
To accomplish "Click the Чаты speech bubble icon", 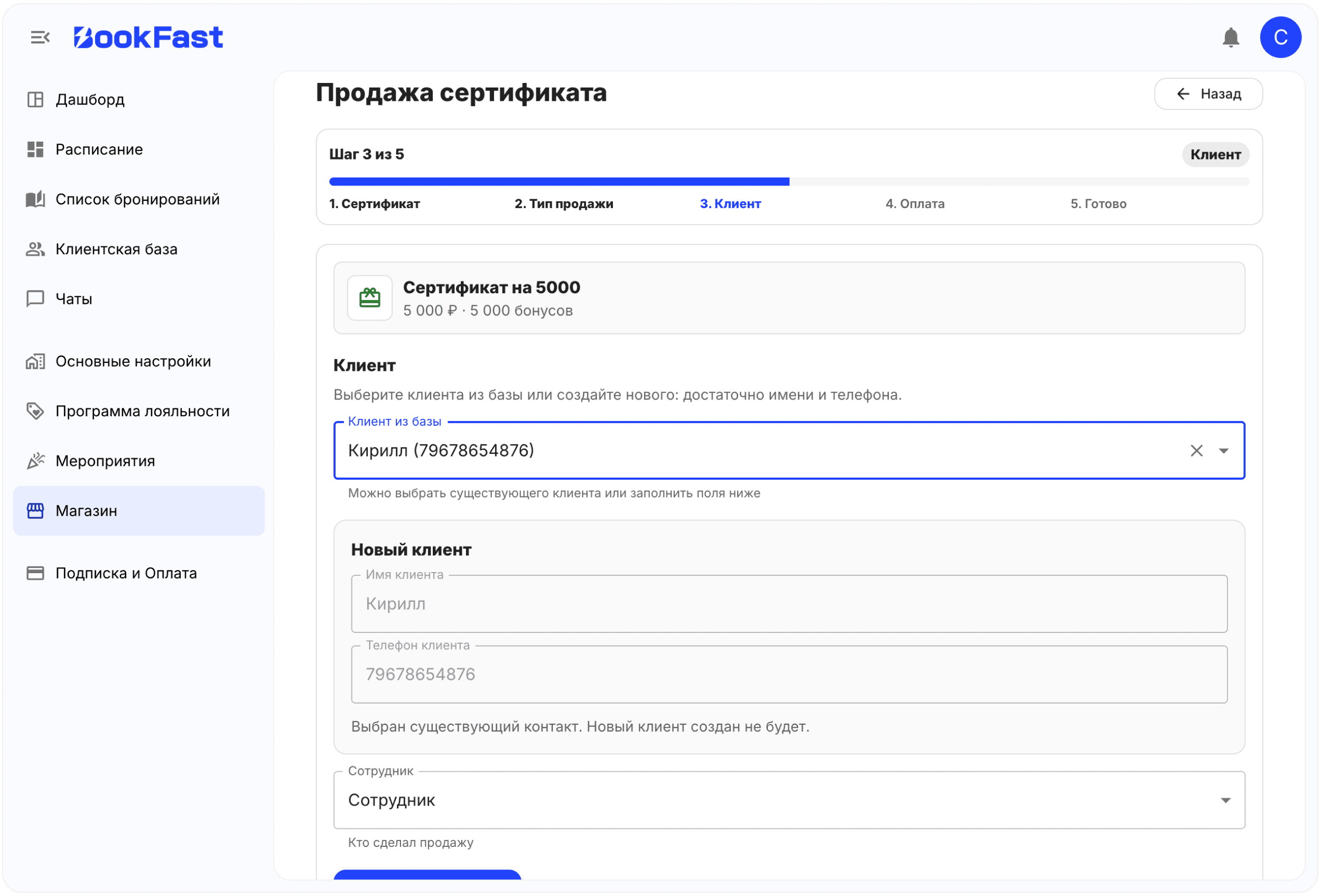I will point(35,299).
